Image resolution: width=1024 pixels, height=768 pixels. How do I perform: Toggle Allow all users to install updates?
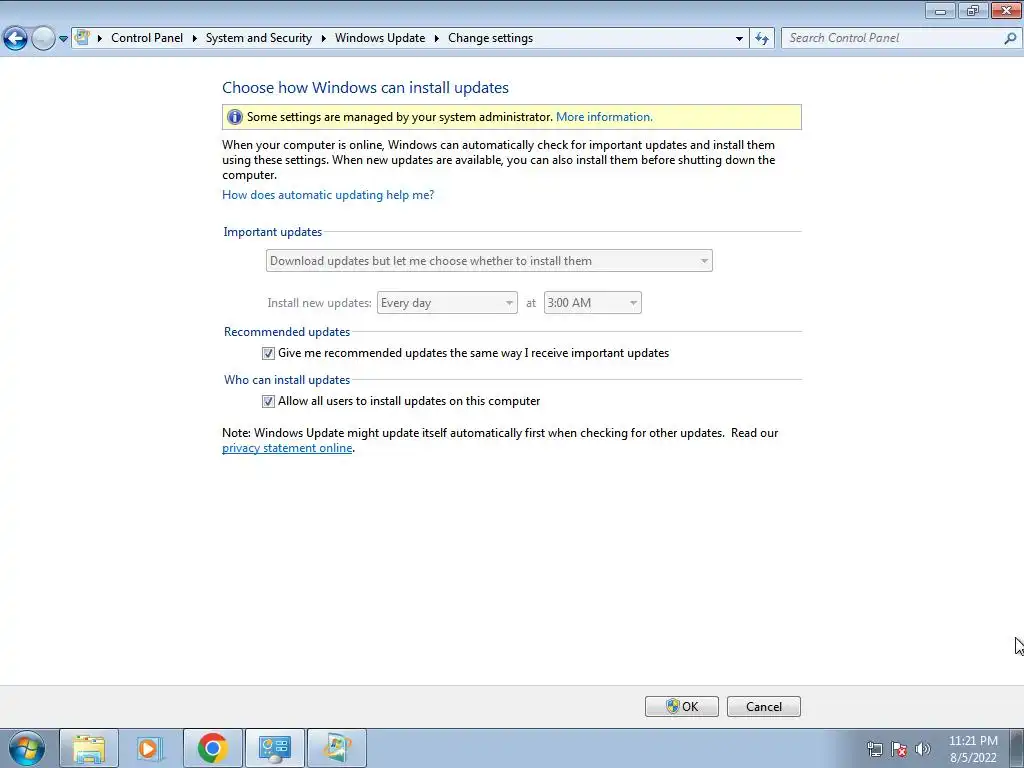(268, 402)
